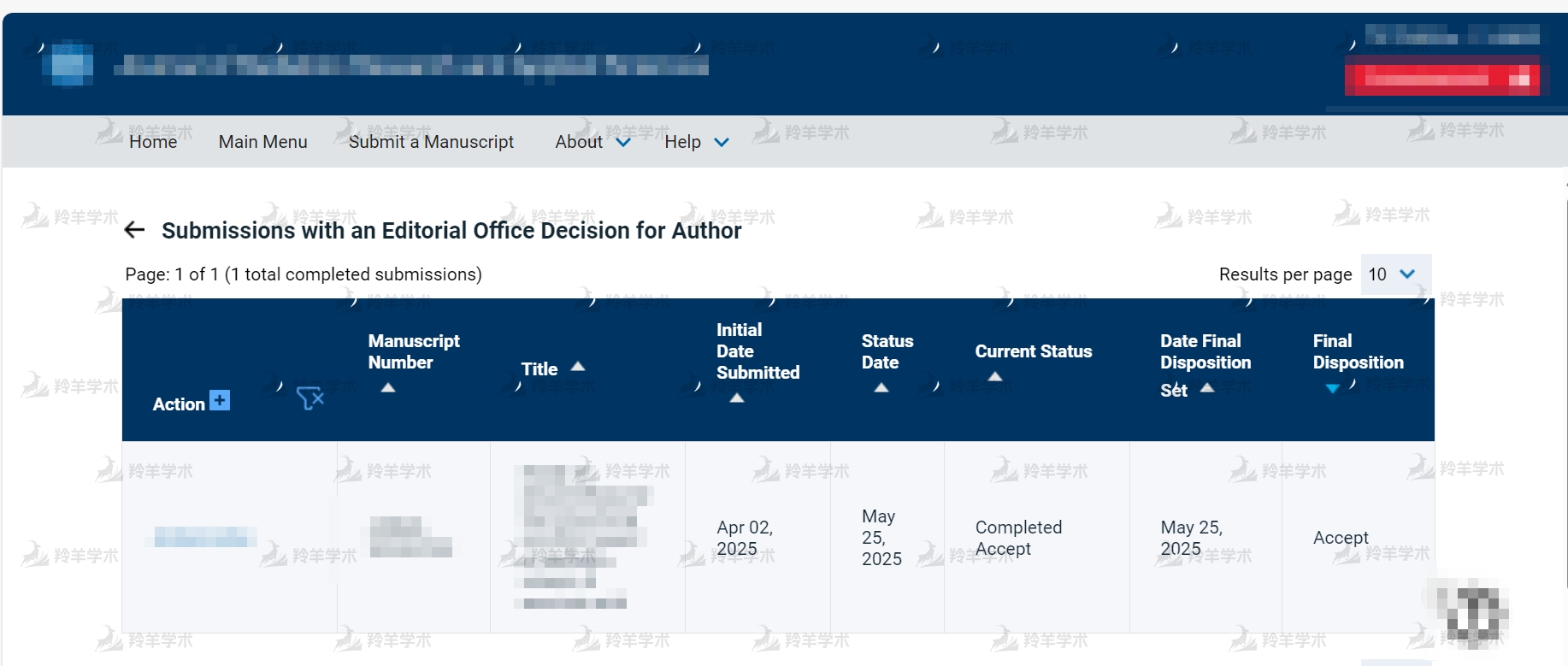Image resolution: width=1568 pixels, height=666 pixels.
Task: Go to Home in navigation bar
Action: coord(153,142)
